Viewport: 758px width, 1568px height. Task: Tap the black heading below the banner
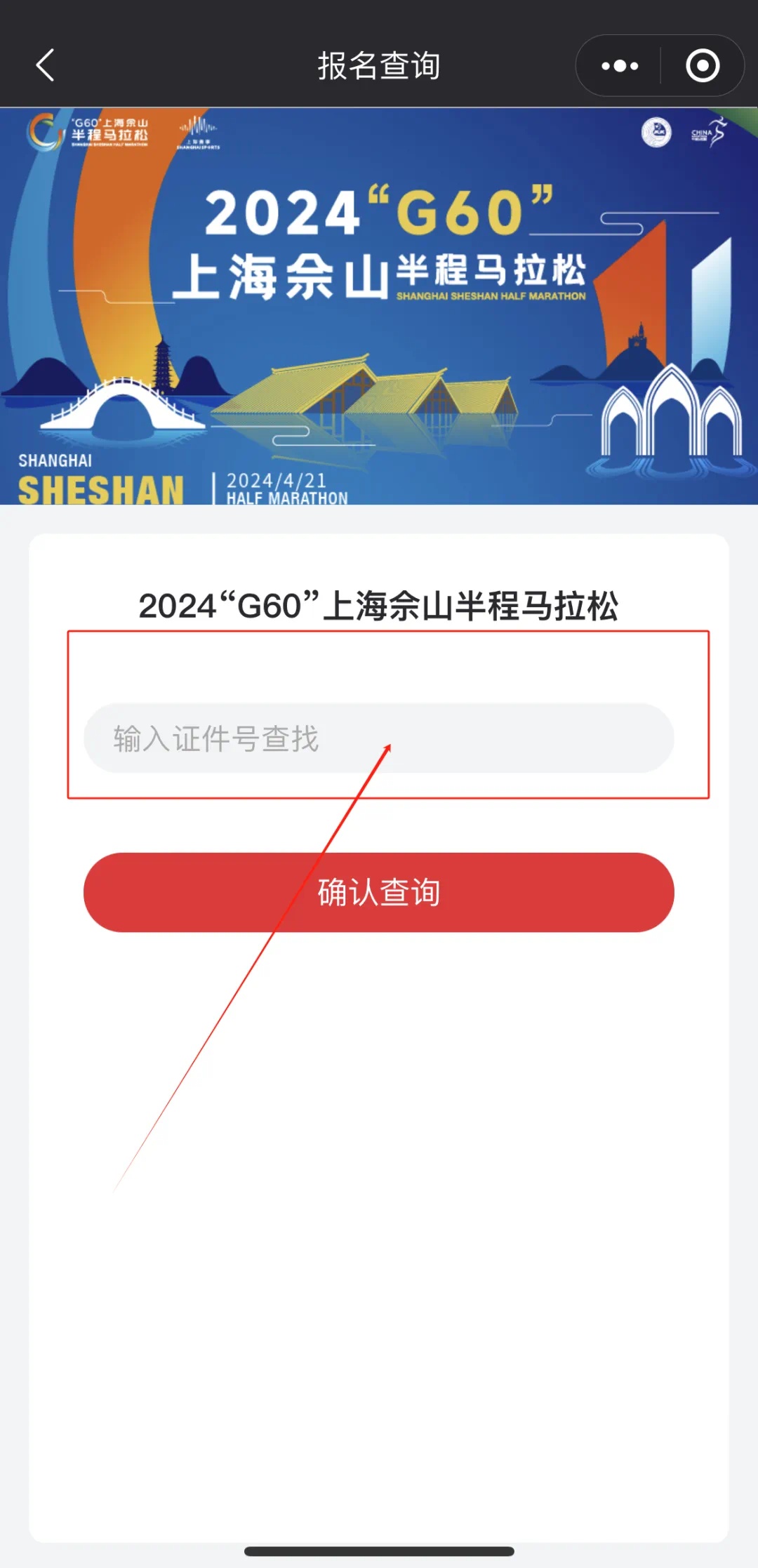tap(379, 606)
